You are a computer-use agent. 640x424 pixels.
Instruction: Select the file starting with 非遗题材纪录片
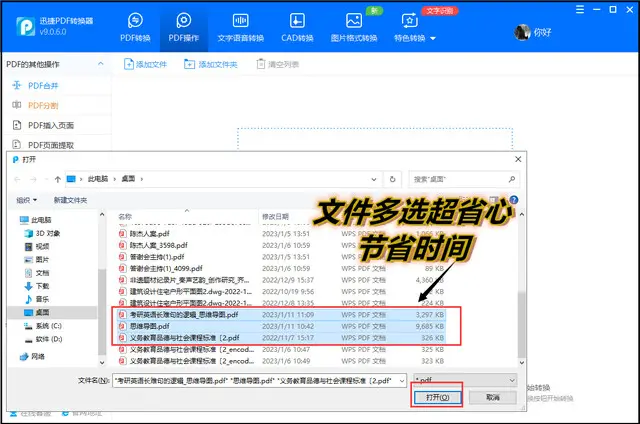[189, 280]
